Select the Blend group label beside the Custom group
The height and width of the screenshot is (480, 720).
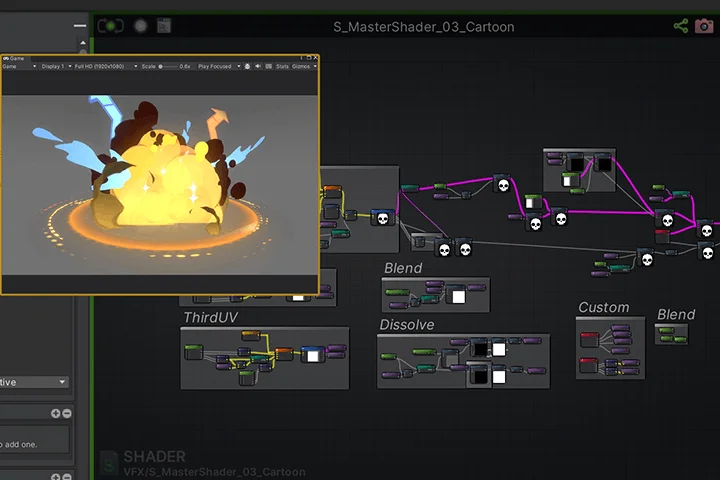tap(676, 314)
